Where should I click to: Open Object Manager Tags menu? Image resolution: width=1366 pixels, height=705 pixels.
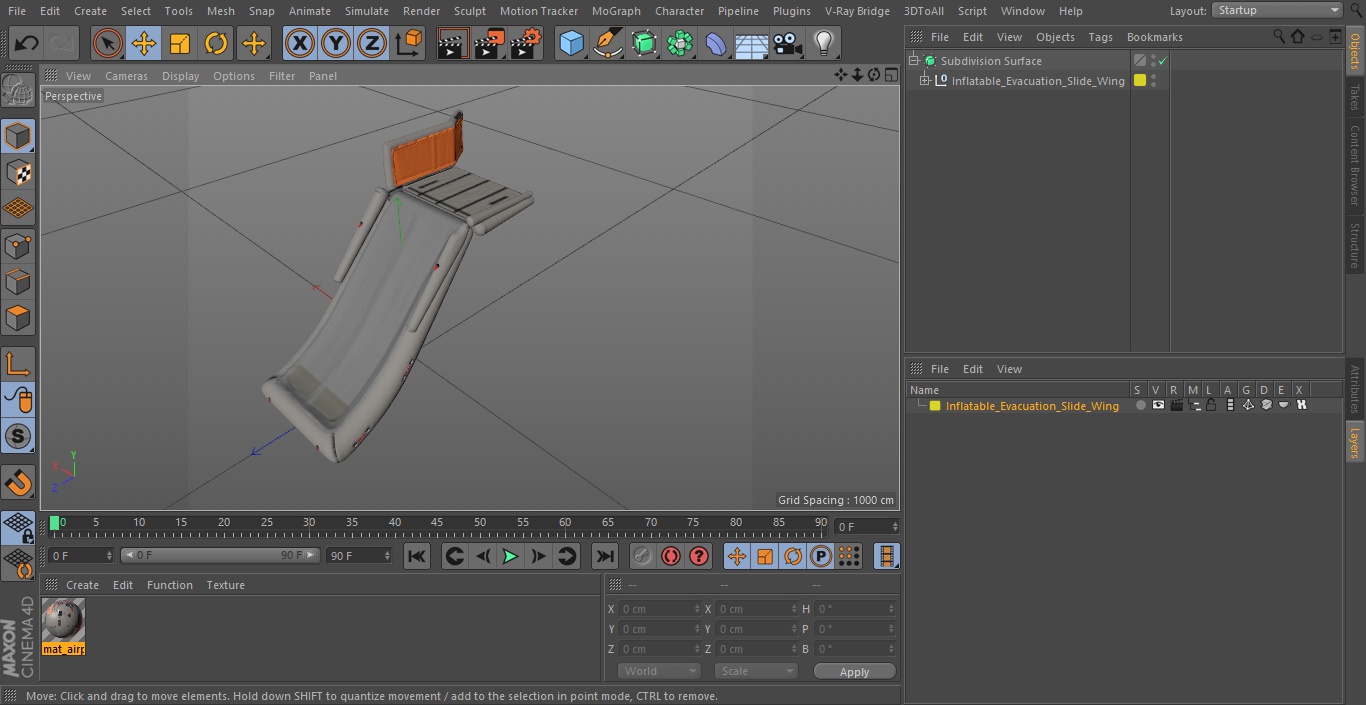[x=1100, y=37]
